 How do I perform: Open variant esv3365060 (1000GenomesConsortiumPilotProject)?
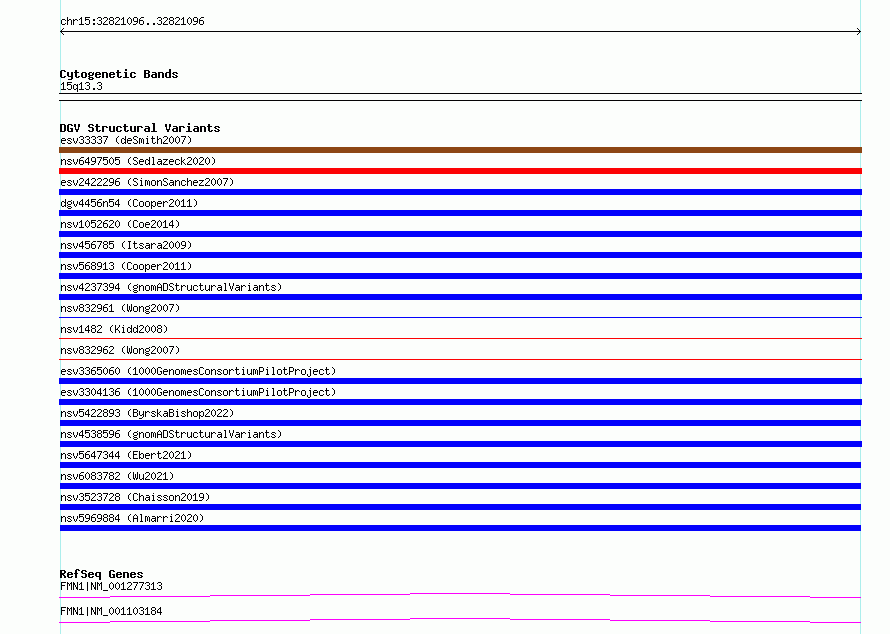[x=198, y=371]
